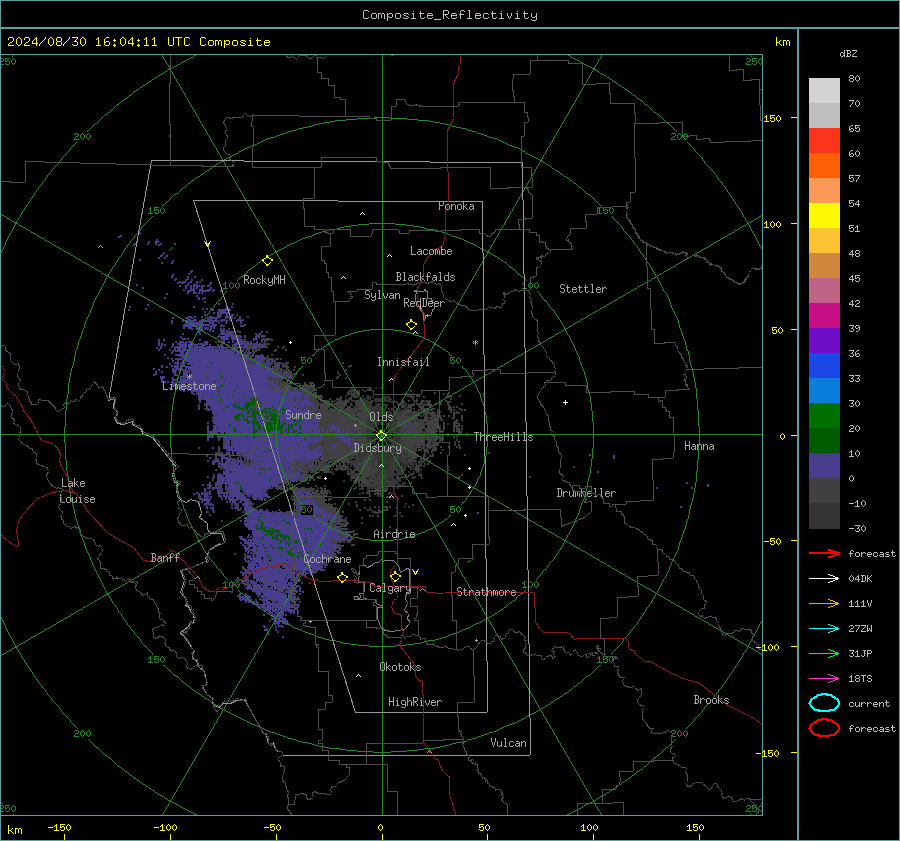Click the Blackfalds city label
900x841 pixels.
tap(425, 277)
